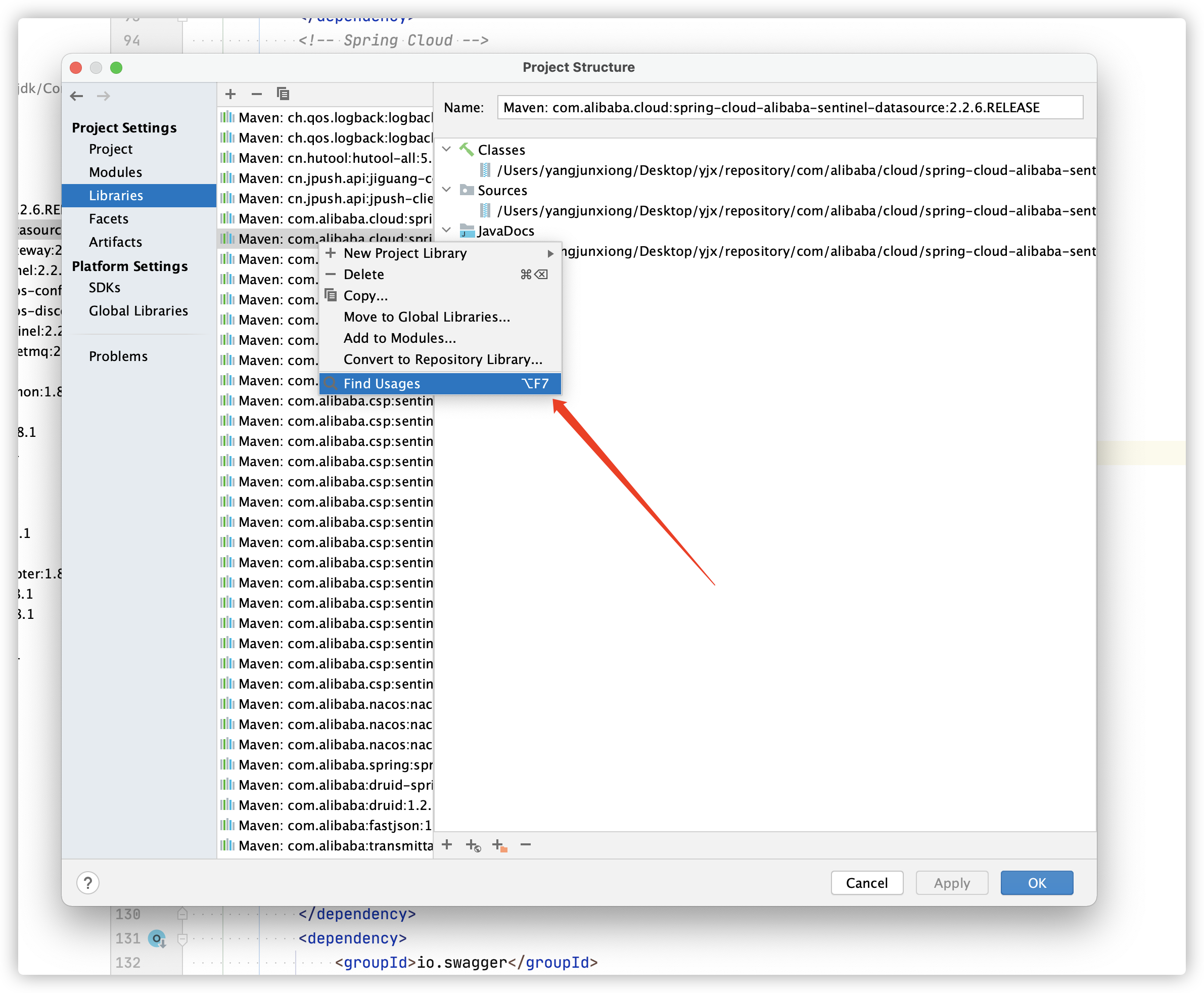Click the back navigation arrow

[x=77, y=96]
